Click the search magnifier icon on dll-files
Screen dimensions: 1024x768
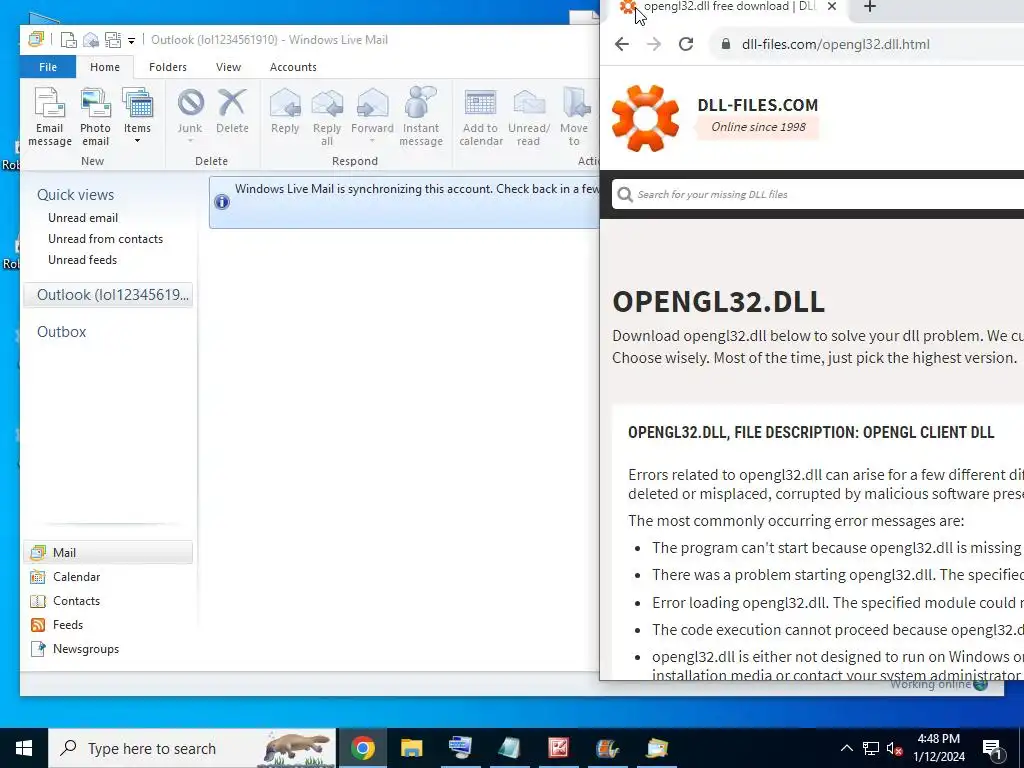pos(625,195)
